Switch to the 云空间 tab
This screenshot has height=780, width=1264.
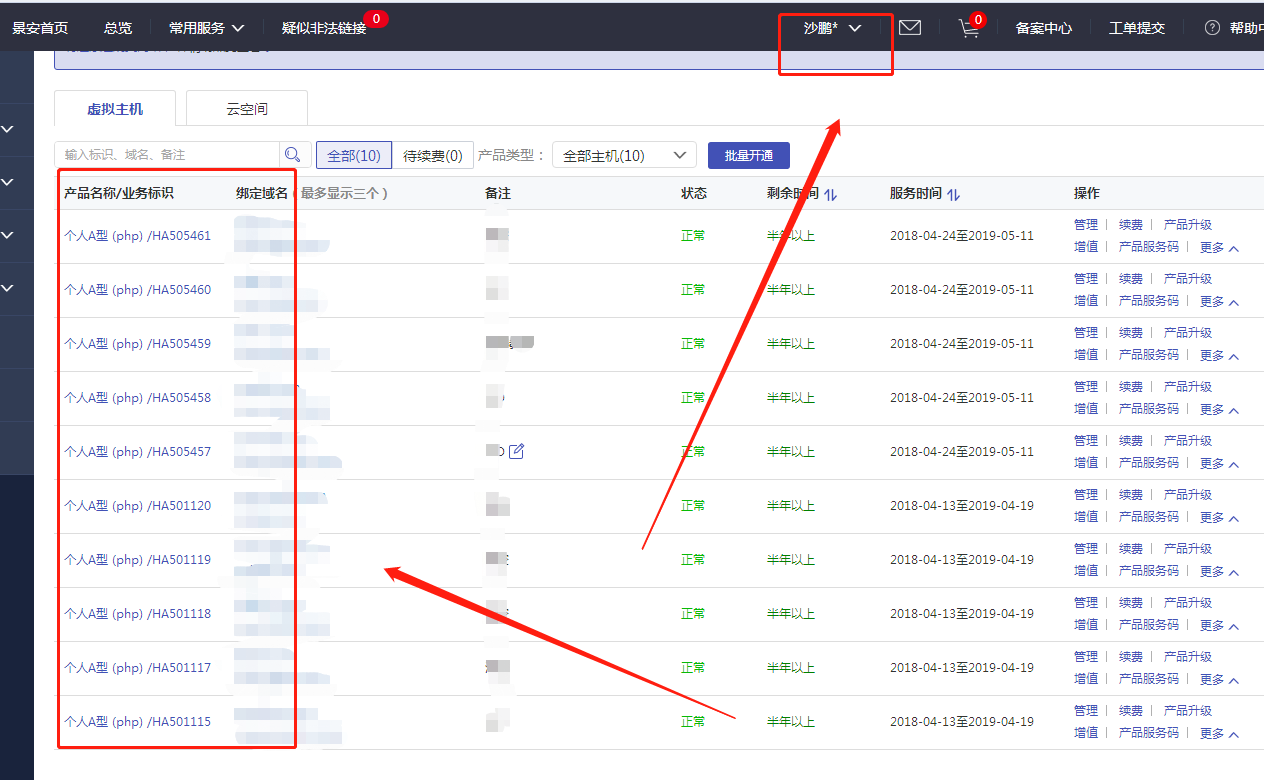pyautogui.click(x=246, y=109)
